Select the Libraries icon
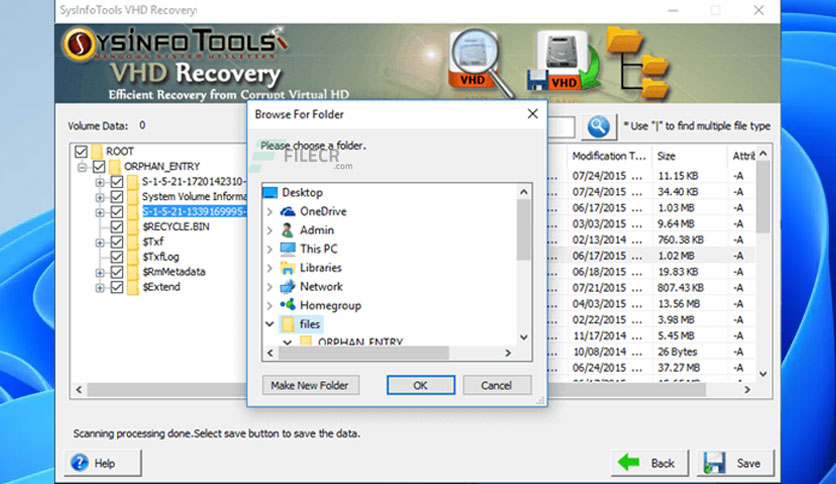 [288, 268]
